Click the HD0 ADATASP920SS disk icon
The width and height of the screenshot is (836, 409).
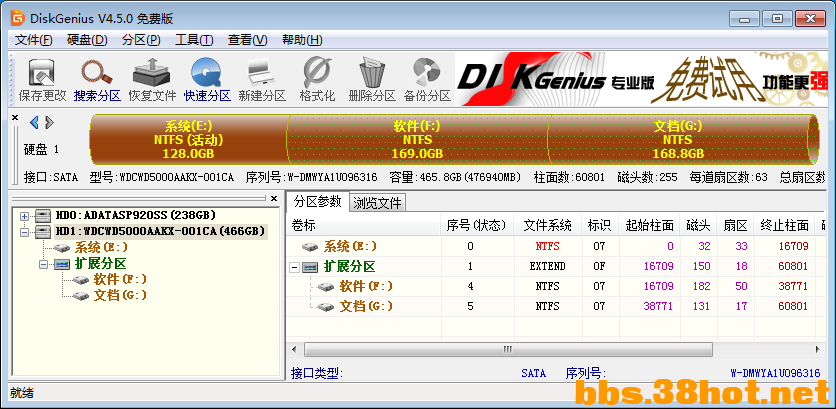pyautogui.click(x=43, y=216)
